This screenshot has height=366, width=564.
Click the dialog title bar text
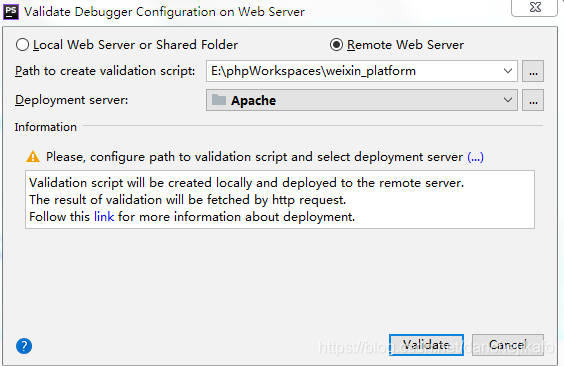[164, 12]
